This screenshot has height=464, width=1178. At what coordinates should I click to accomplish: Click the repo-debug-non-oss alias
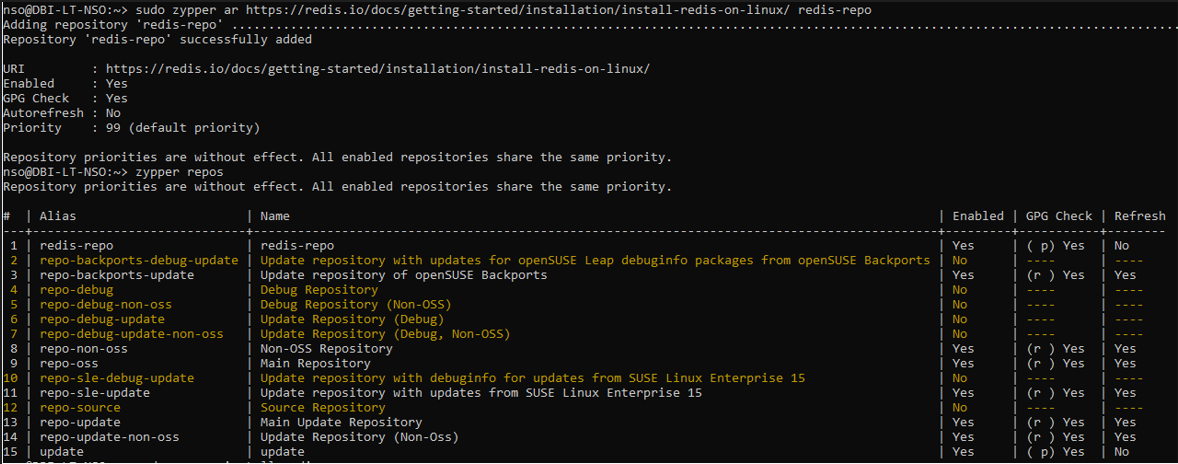click(105, 304)
